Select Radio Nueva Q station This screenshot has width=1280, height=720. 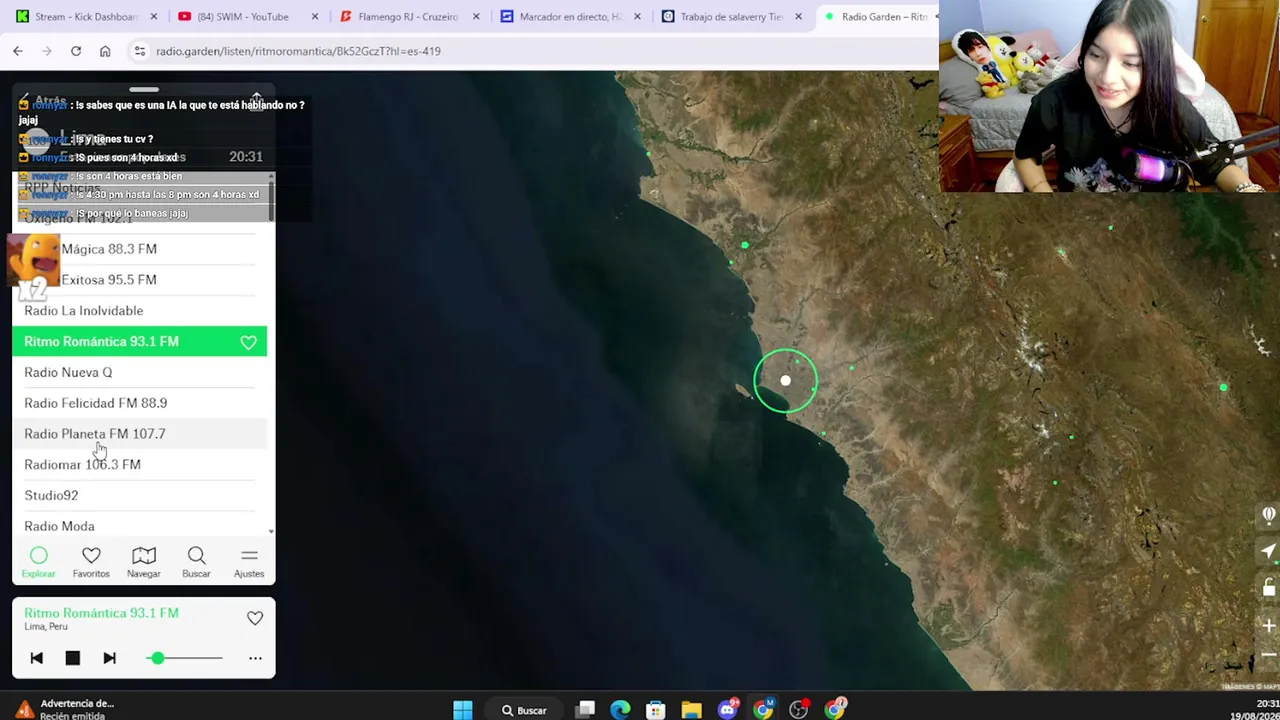coord(140,372)
